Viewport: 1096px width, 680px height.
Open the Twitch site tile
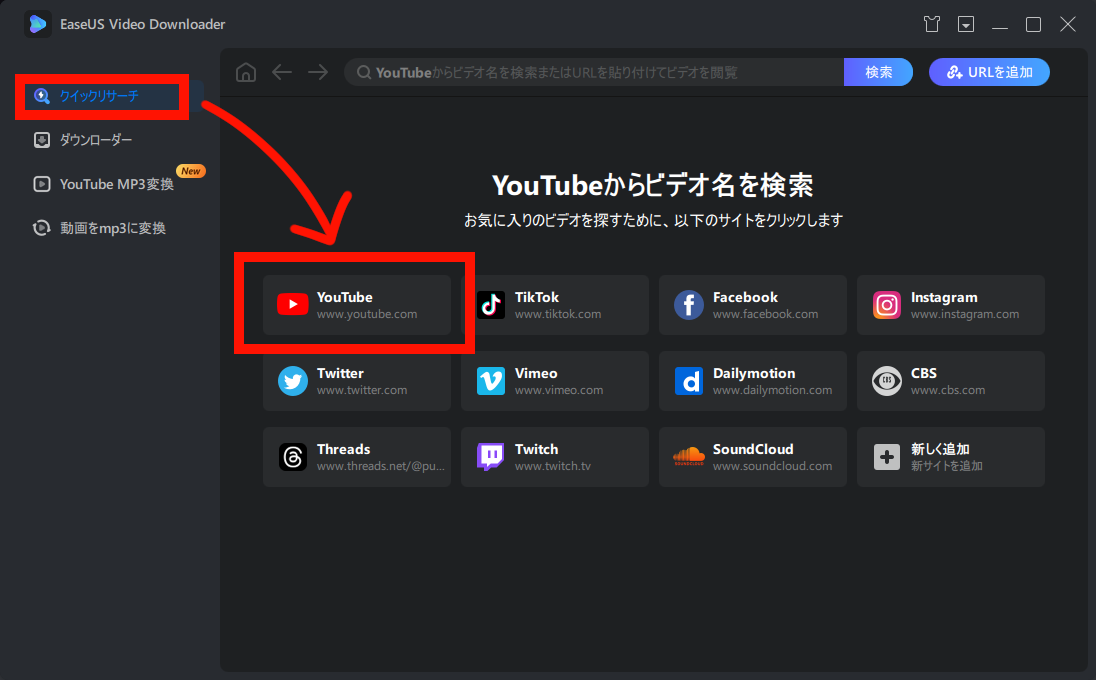(x=554, y=457)
